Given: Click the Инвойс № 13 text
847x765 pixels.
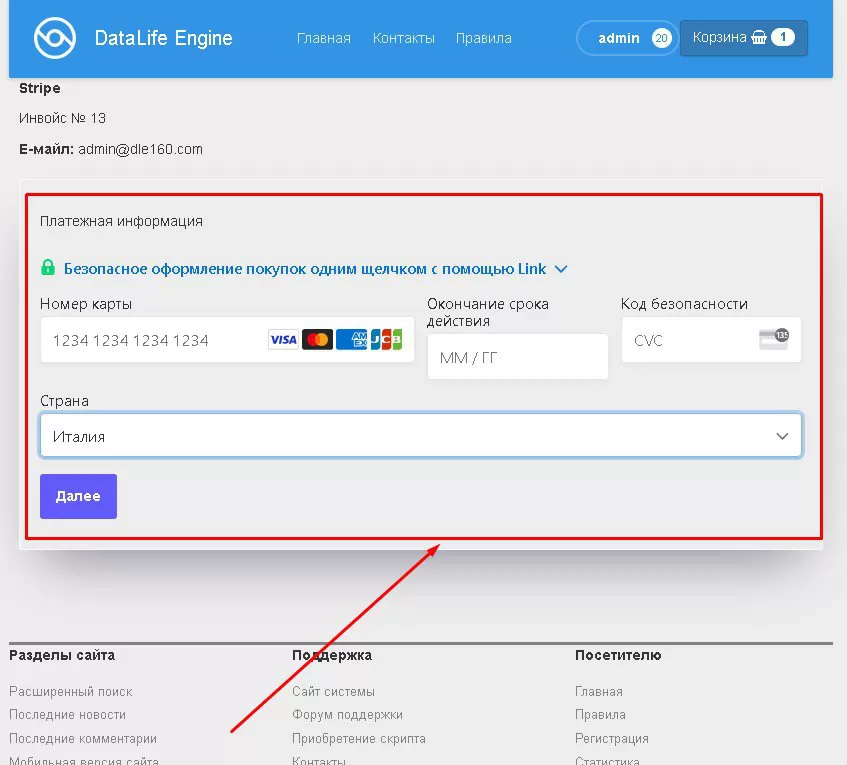Looking at the screenshot, I should pyautogui.click(x=62, y=118).
